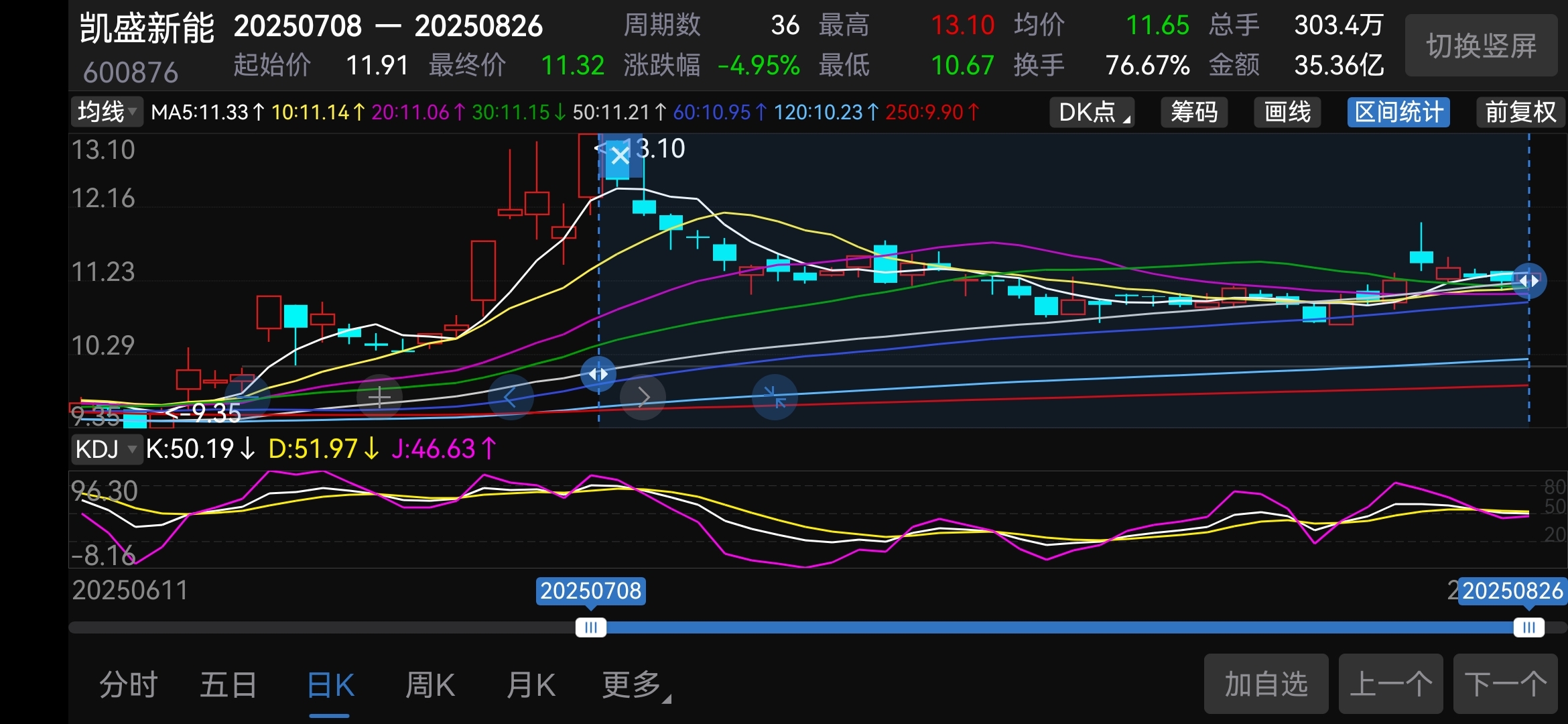1568x724 pixels.
Task: Close the interval selection with the X icon
Action: click(620, 156)
